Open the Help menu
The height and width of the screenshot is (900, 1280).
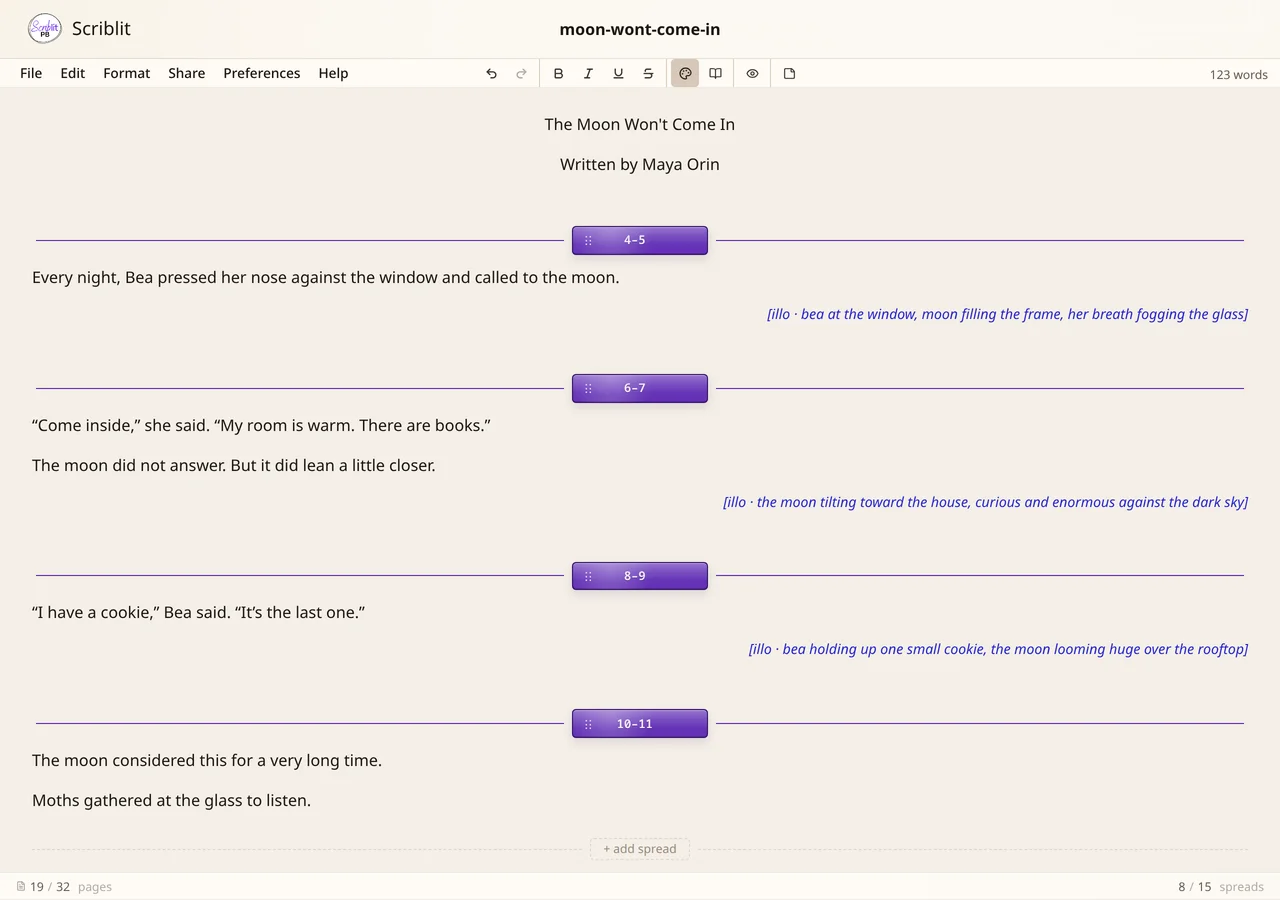333,73
